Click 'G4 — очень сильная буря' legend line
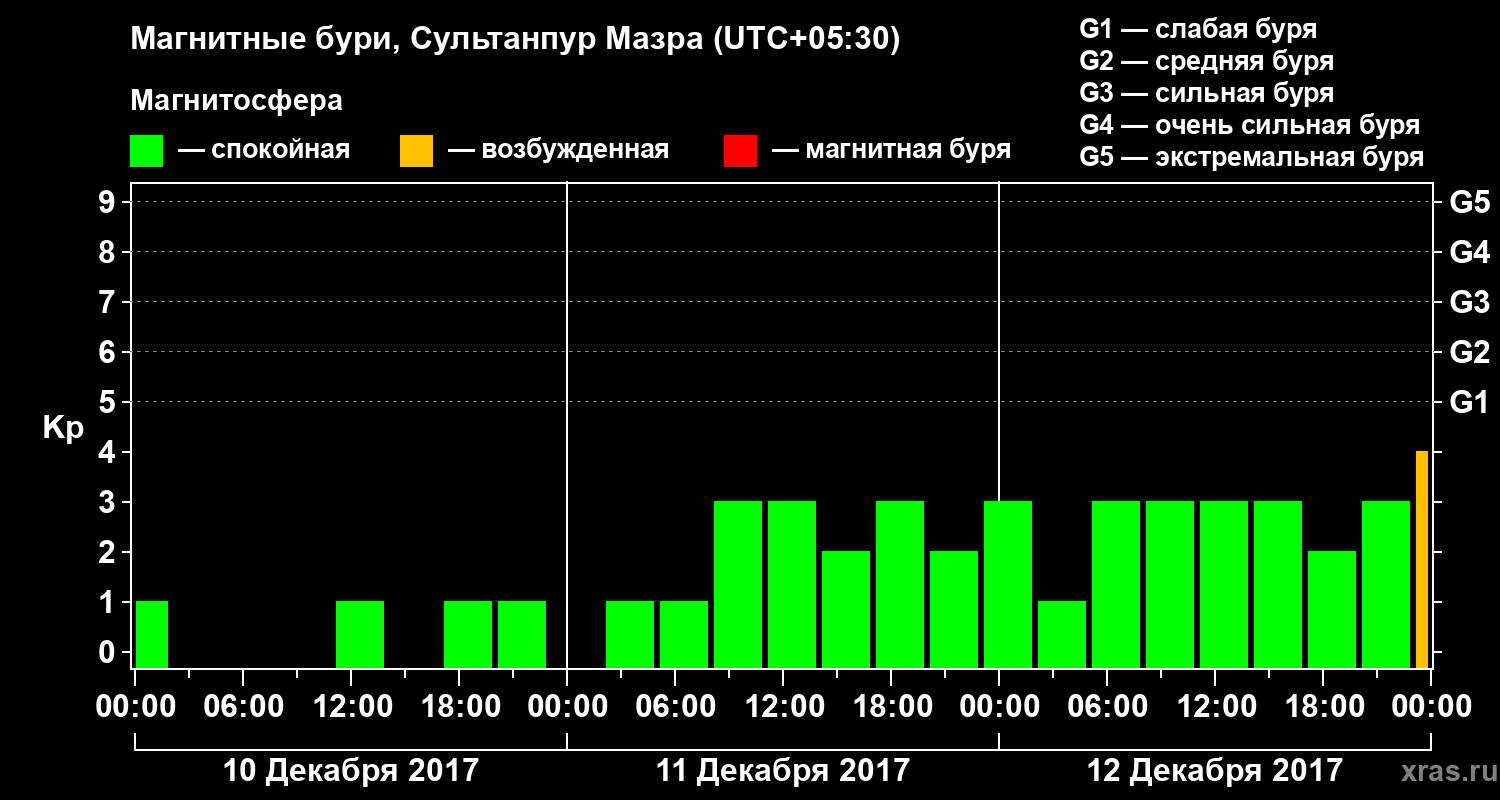The height and width of the screenshot is (800, 1500). point(1249,125)
